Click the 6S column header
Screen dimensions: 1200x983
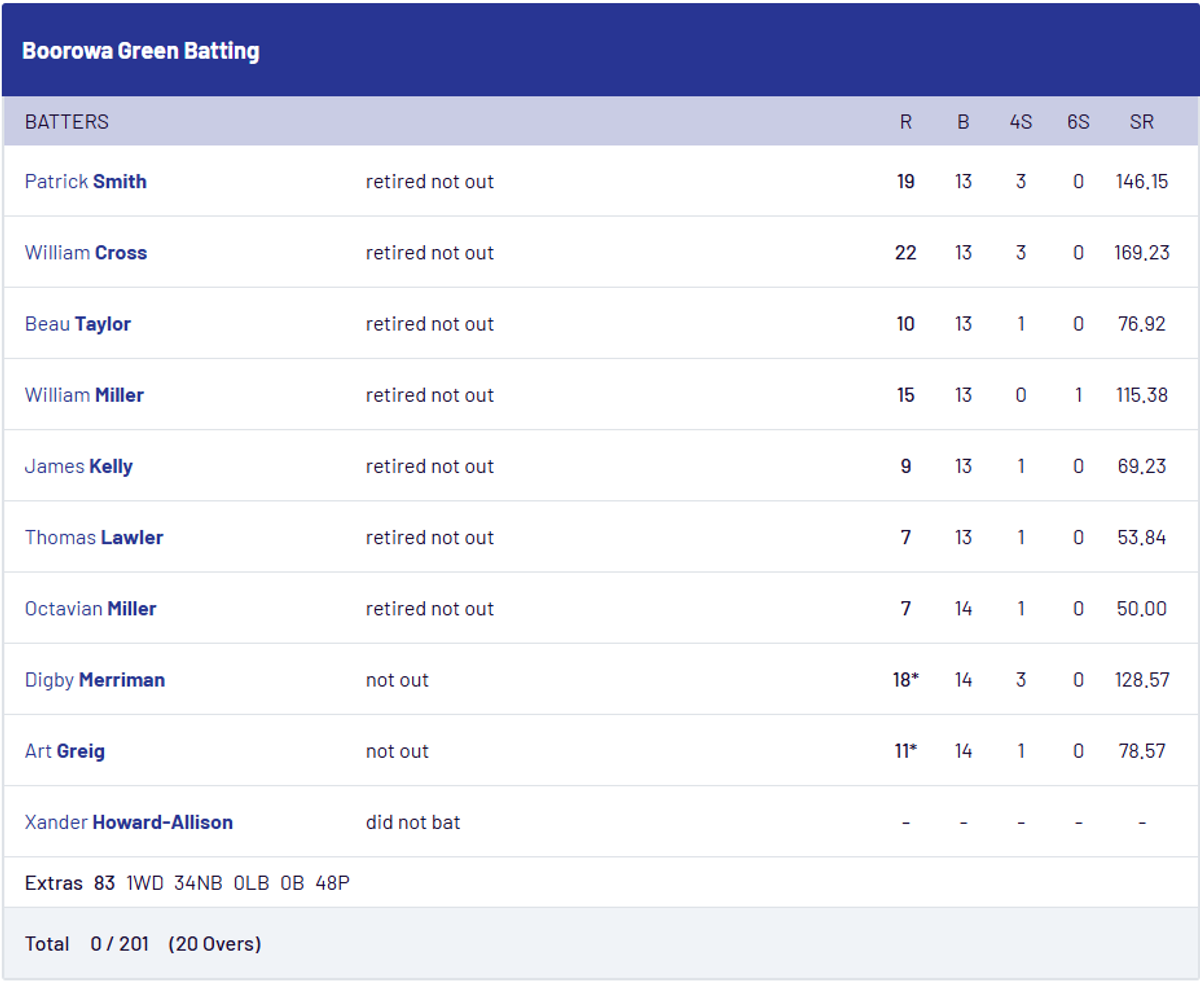(1078, 122)
